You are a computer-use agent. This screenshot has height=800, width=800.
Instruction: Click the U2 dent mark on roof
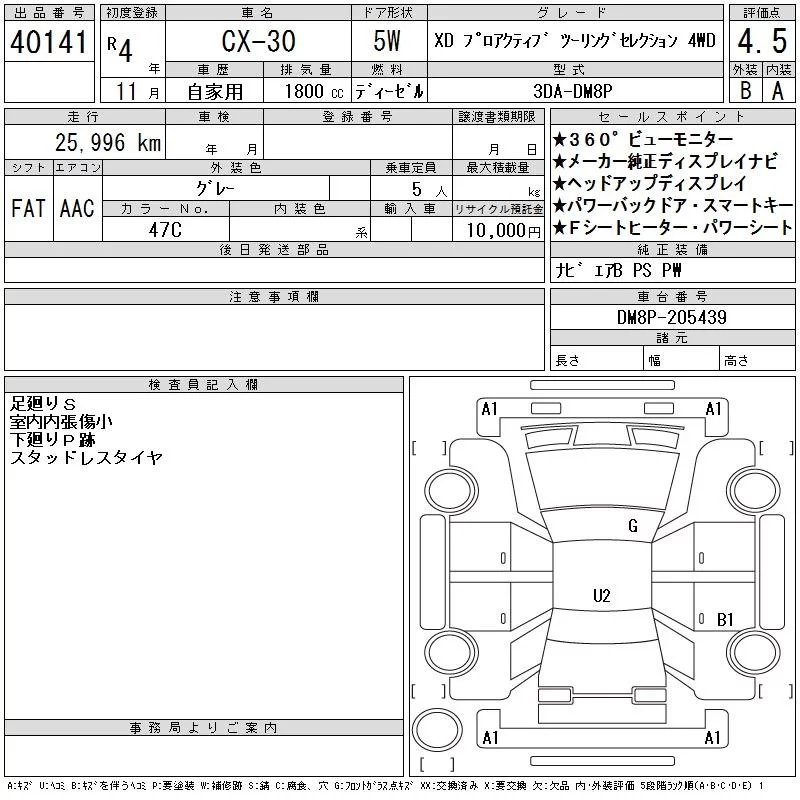point(601,596)
